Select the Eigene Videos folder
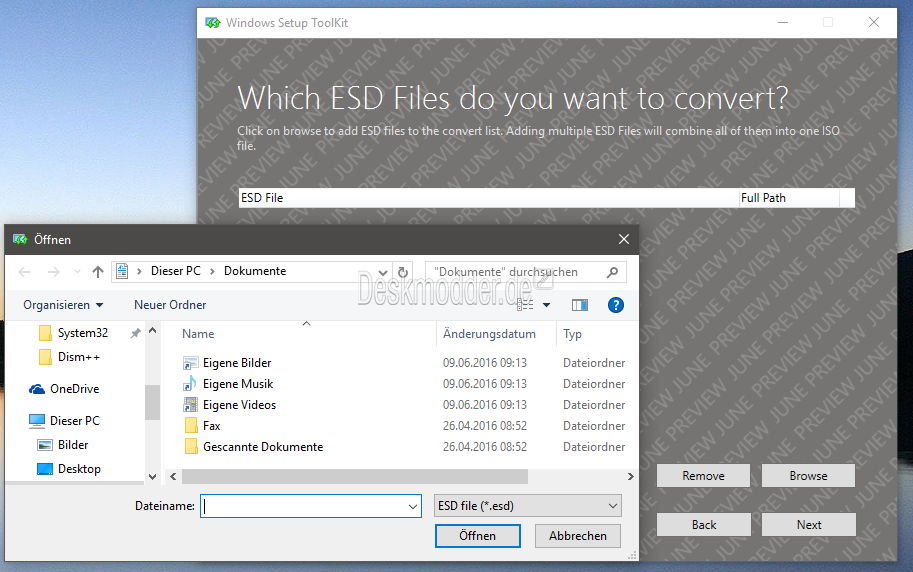The height and width of the screenshot is (572, 913). tap(239, 405)
